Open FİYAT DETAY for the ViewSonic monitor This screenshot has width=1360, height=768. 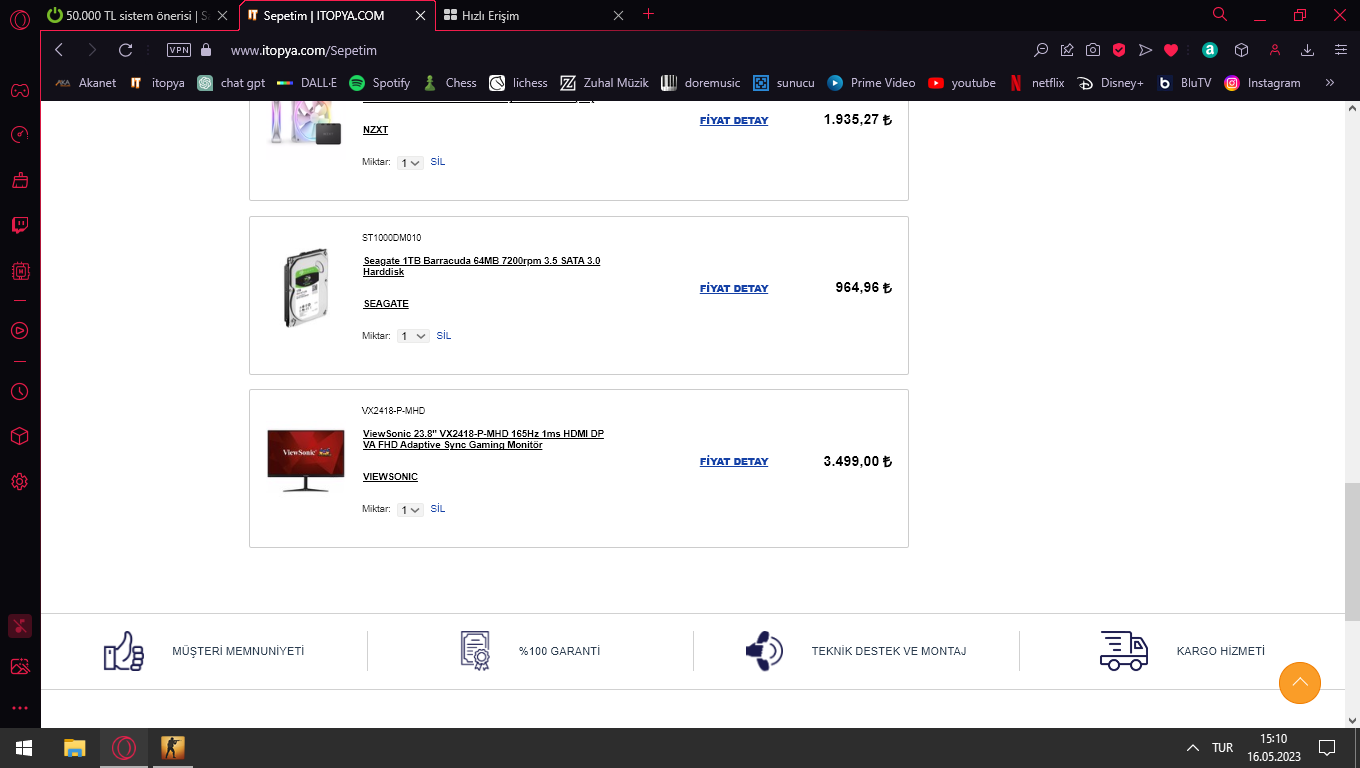(x=734, y=461)
